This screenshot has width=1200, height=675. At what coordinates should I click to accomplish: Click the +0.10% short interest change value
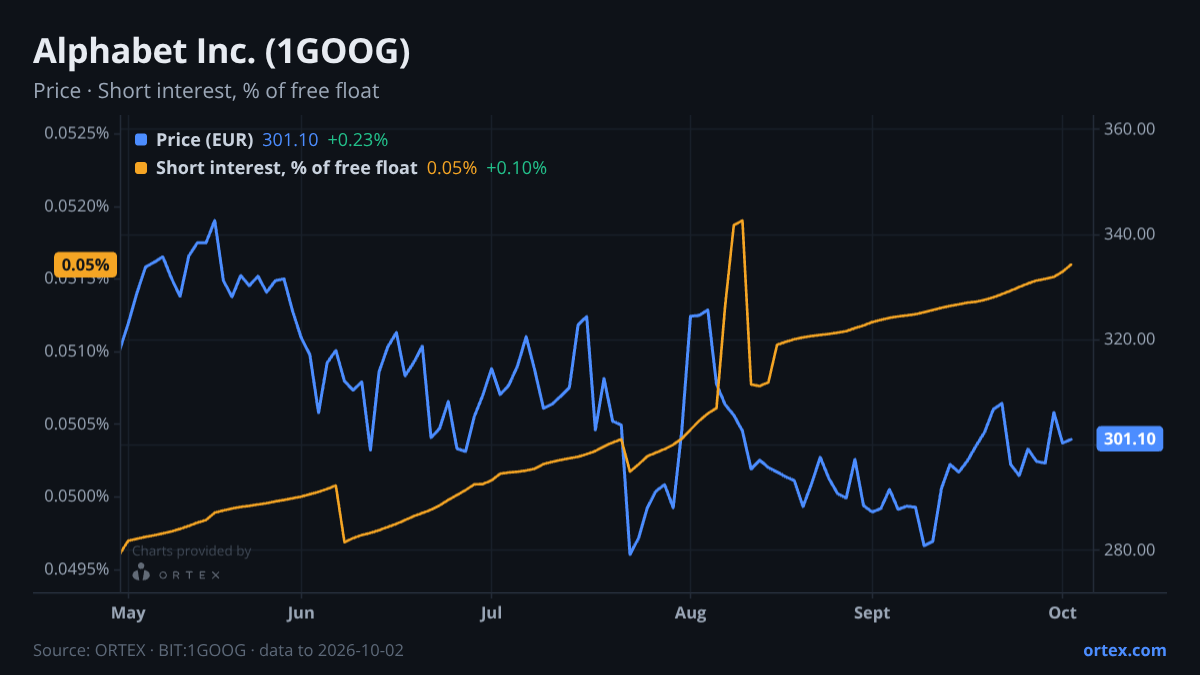point(516,168)
